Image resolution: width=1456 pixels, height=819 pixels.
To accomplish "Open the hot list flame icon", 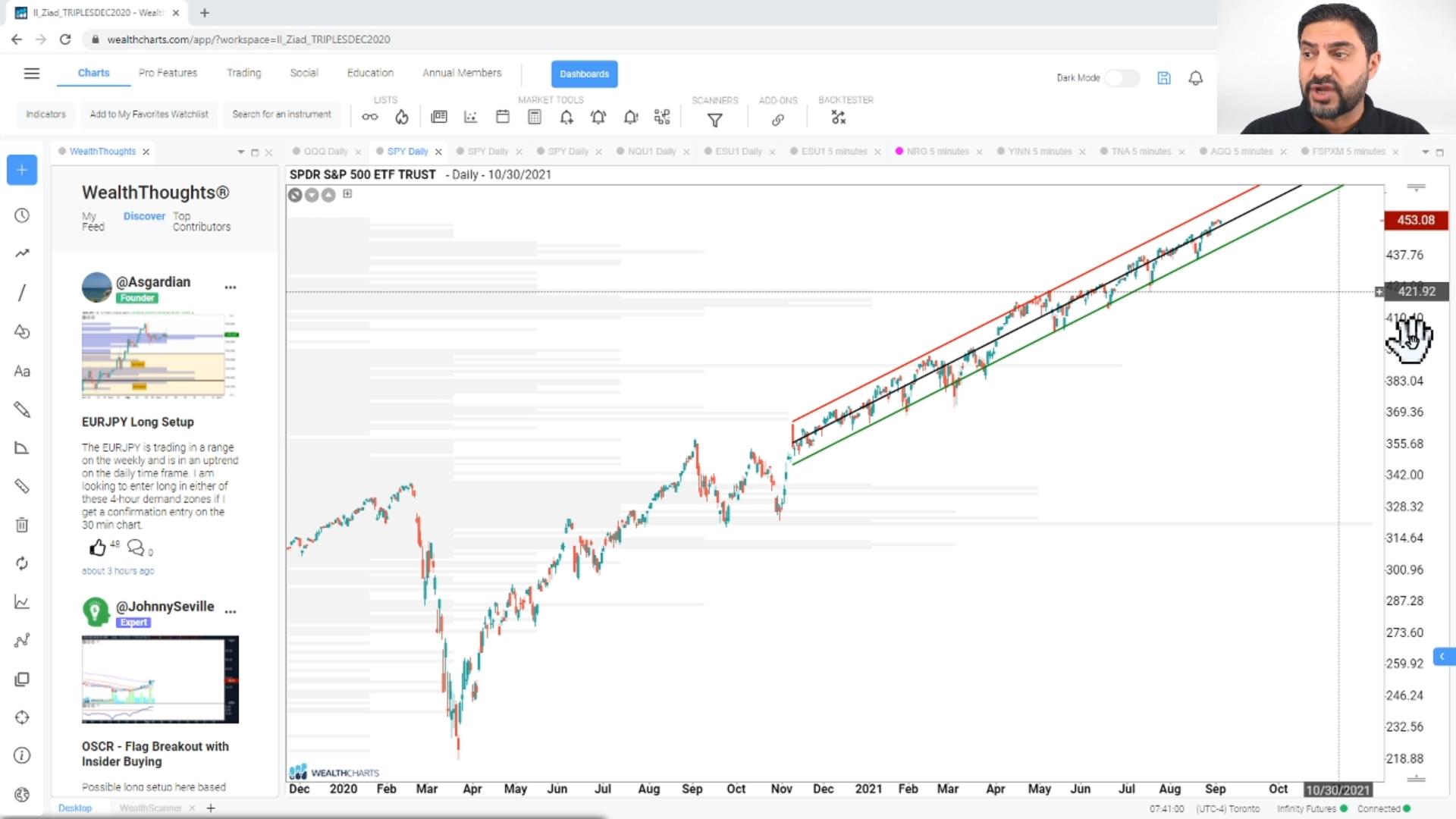I will click(x=402, y=117).
